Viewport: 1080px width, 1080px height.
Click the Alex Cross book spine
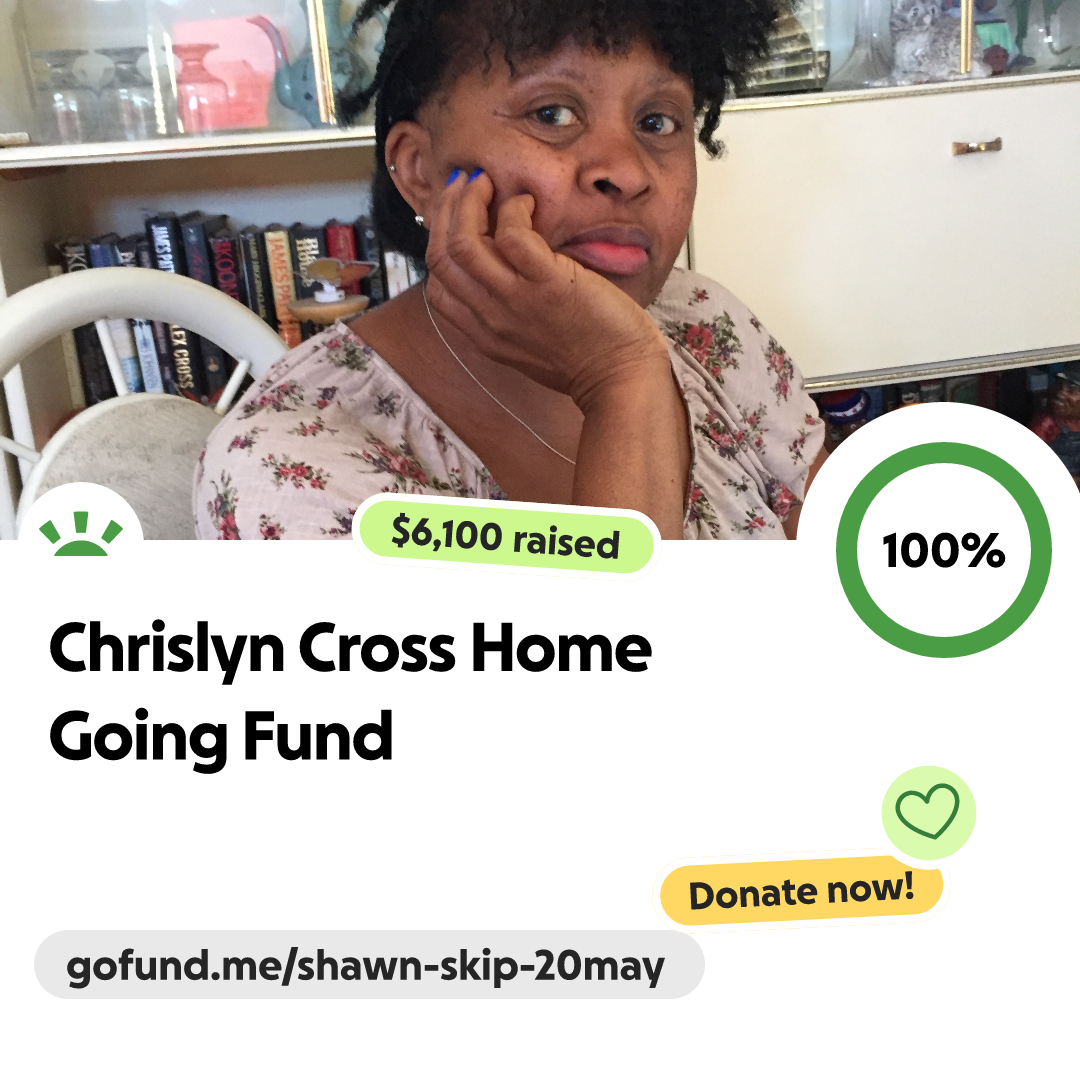click(x=182, y=360)
